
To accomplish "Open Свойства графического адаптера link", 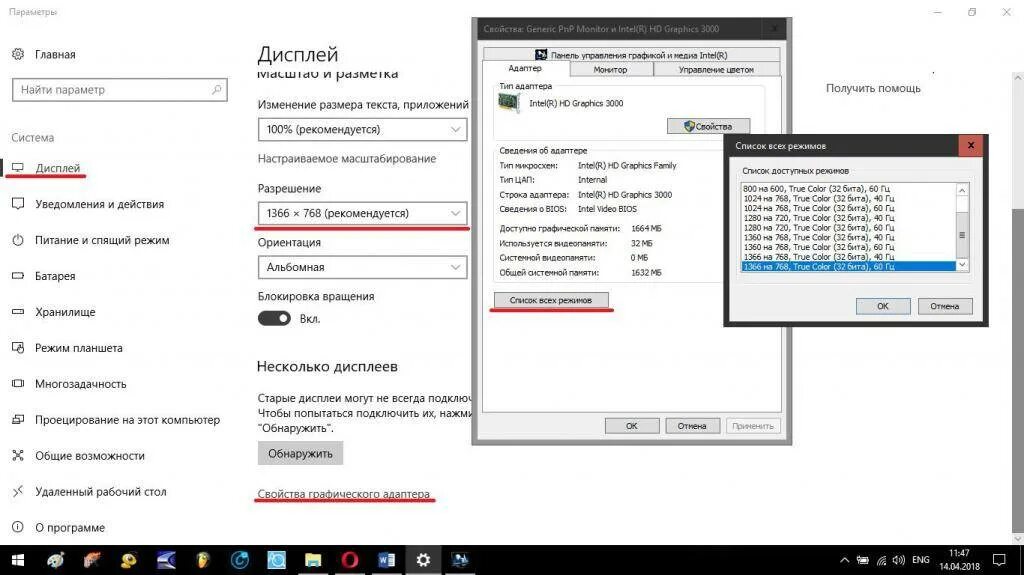I will tap(344, 494).
